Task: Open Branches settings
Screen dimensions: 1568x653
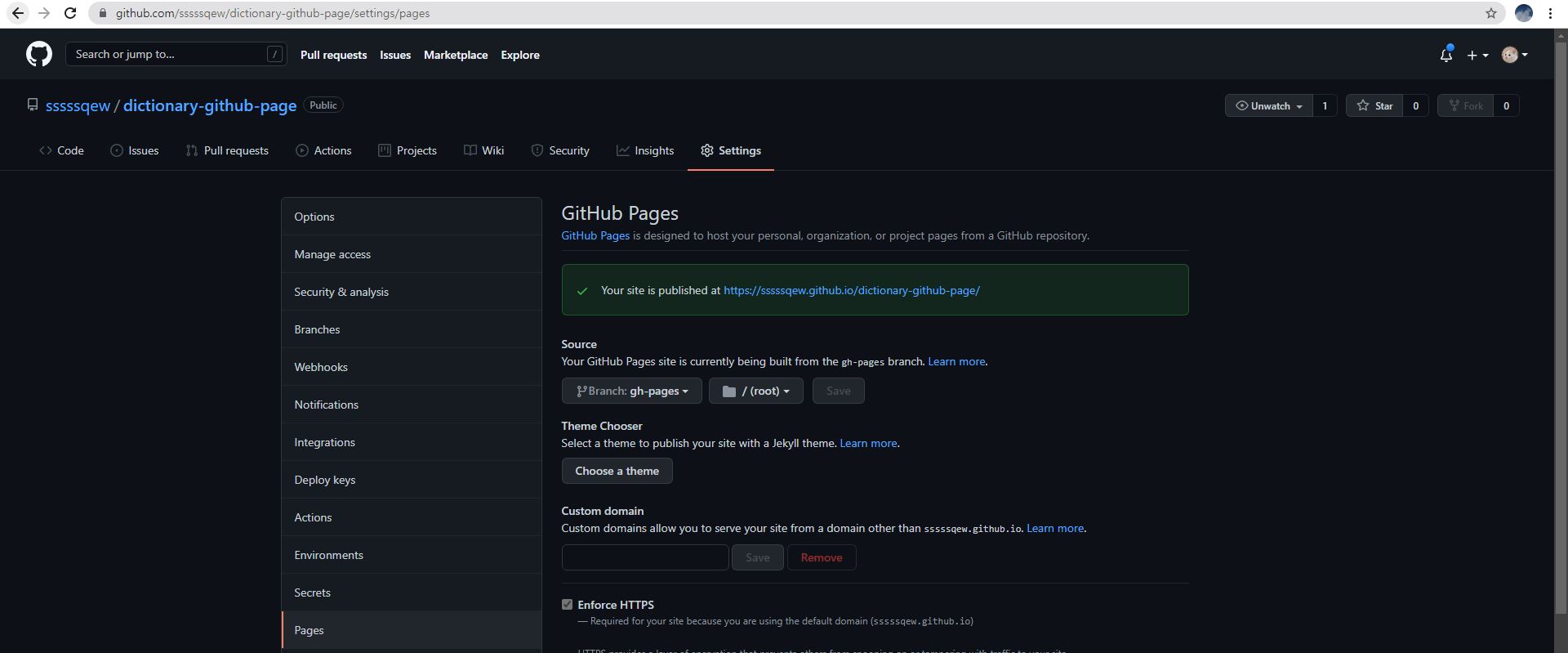Action: 412,329
